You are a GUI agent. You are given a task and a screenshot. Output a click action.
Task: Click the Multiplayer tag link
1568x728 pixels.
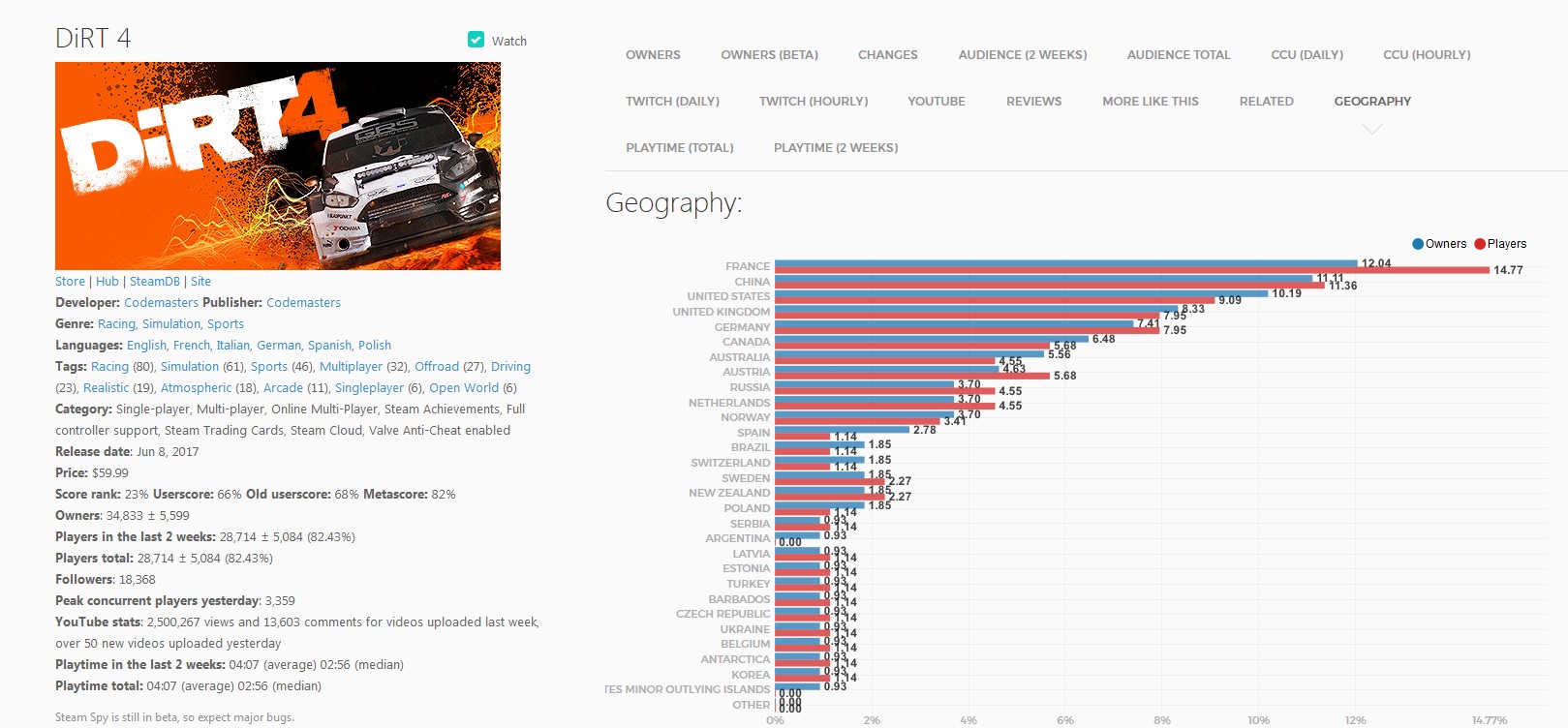[x=351, y=367]
